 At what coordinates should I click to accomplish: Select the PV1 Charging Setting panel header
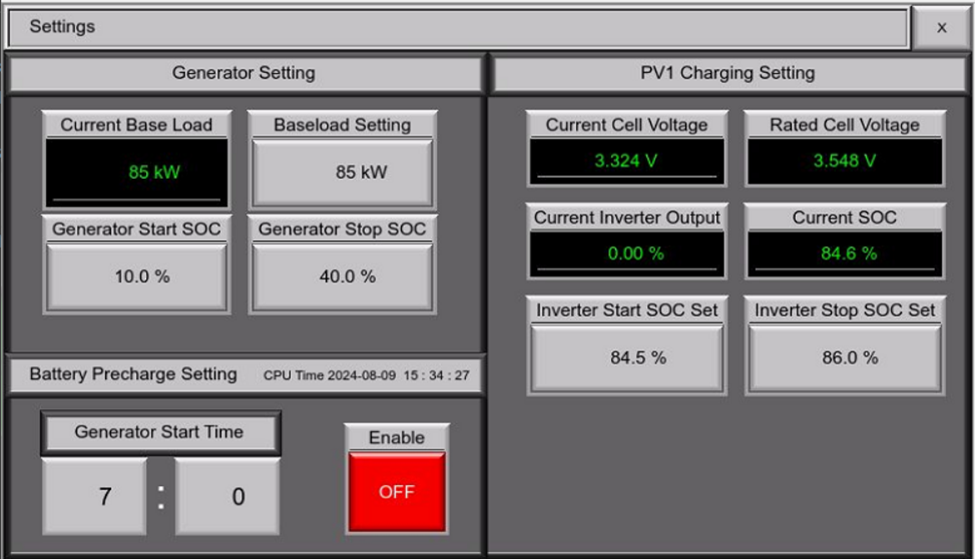click(727, 73)
